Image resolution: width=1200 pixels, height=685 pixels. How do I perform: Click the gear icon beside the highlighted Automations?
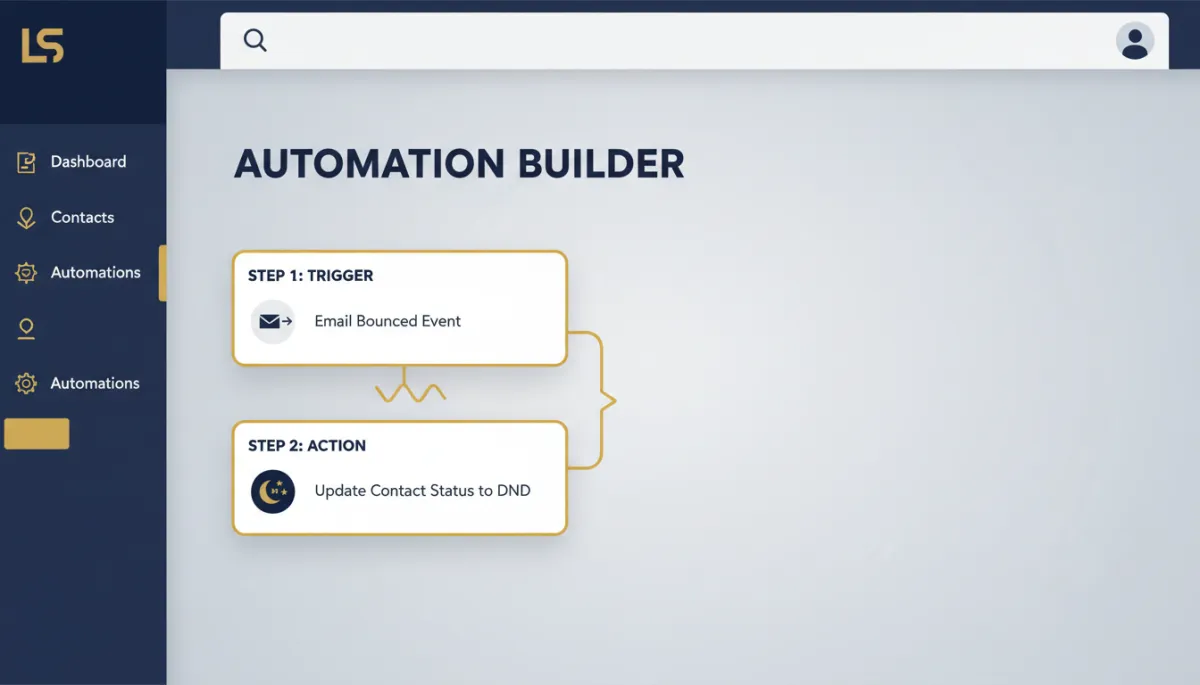[27, 273]
